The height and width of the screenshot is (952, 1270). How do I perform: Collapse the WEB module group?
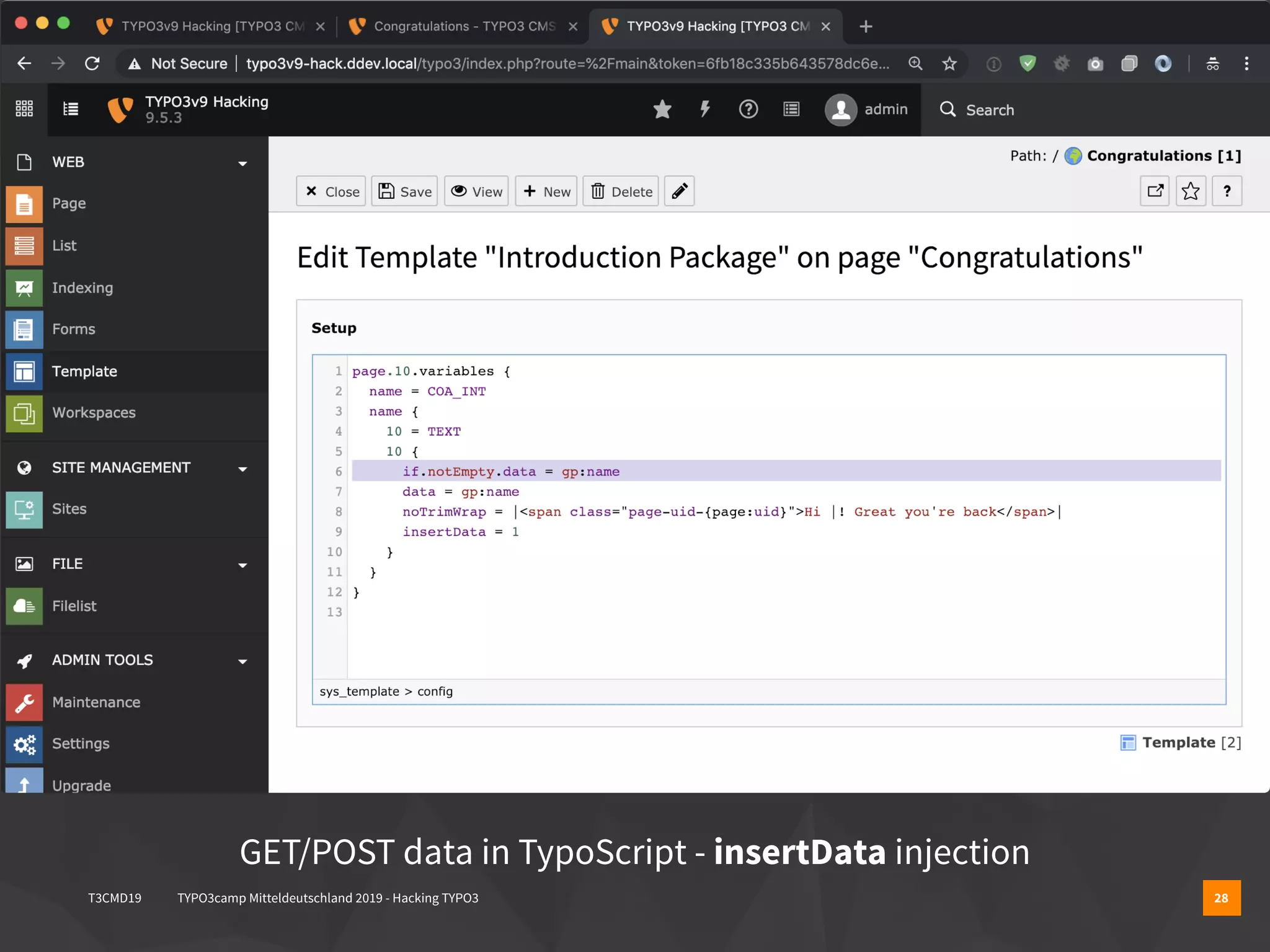click(x=242, y=163)
